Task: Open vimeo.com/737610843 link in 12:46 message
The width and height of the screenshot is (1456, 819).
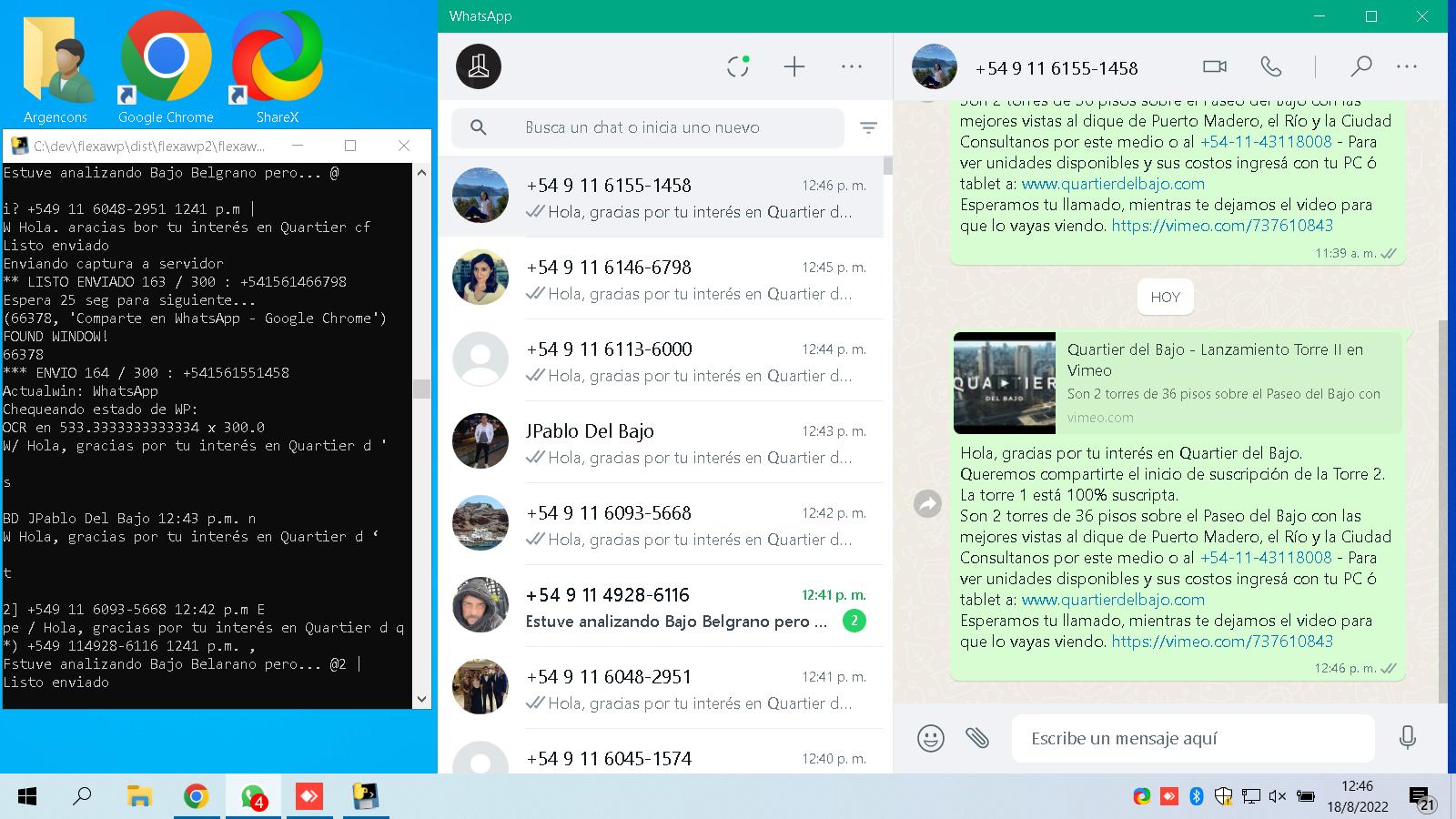Action: pyautogui.click(x=1222, y=642)
